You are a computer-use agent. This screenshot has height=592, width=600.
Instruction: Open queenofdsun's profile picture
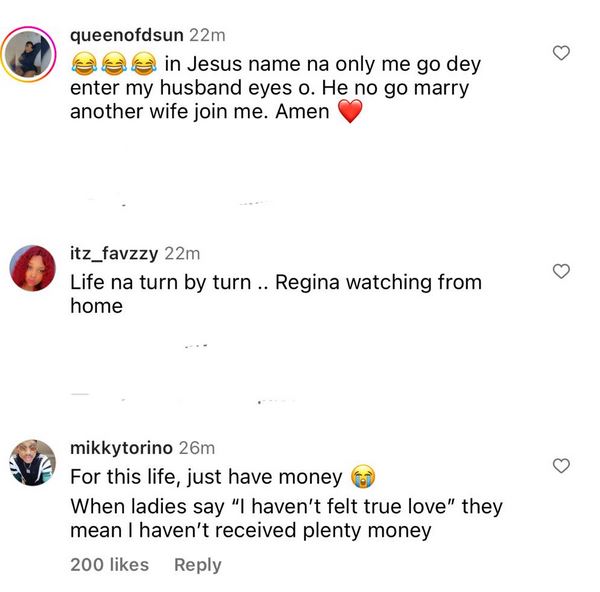(34, 55)
